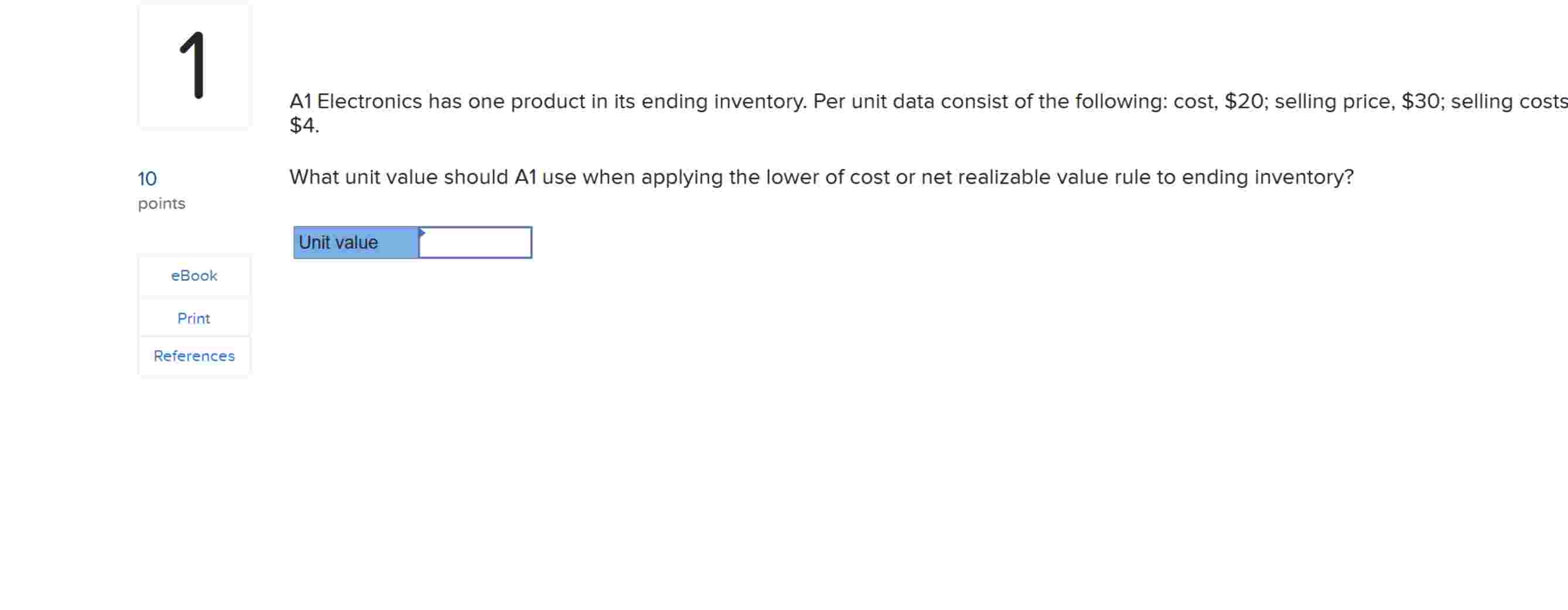Screen dimensions: 1568x610
Task: Click the empty answer field next to Unit value
Action: (x=475, y=243)
